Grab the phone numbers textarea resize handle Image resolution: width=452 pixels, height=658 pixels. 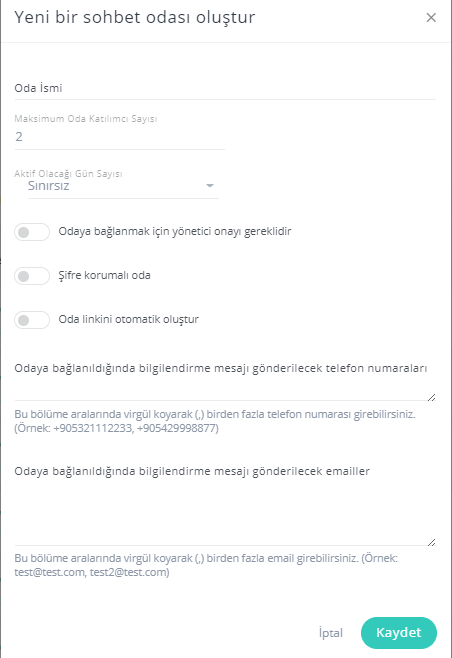431,397
